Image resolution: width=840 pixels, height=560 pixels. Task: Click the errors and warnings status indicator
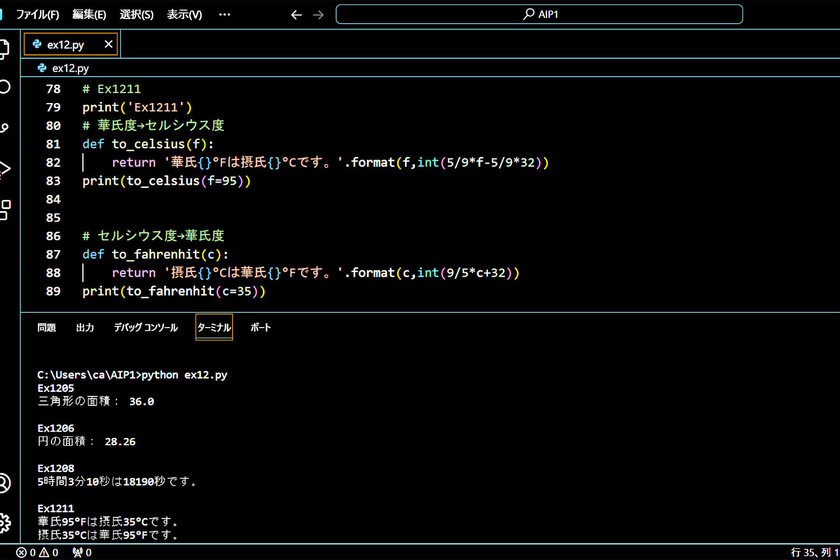tap(39, 552)
